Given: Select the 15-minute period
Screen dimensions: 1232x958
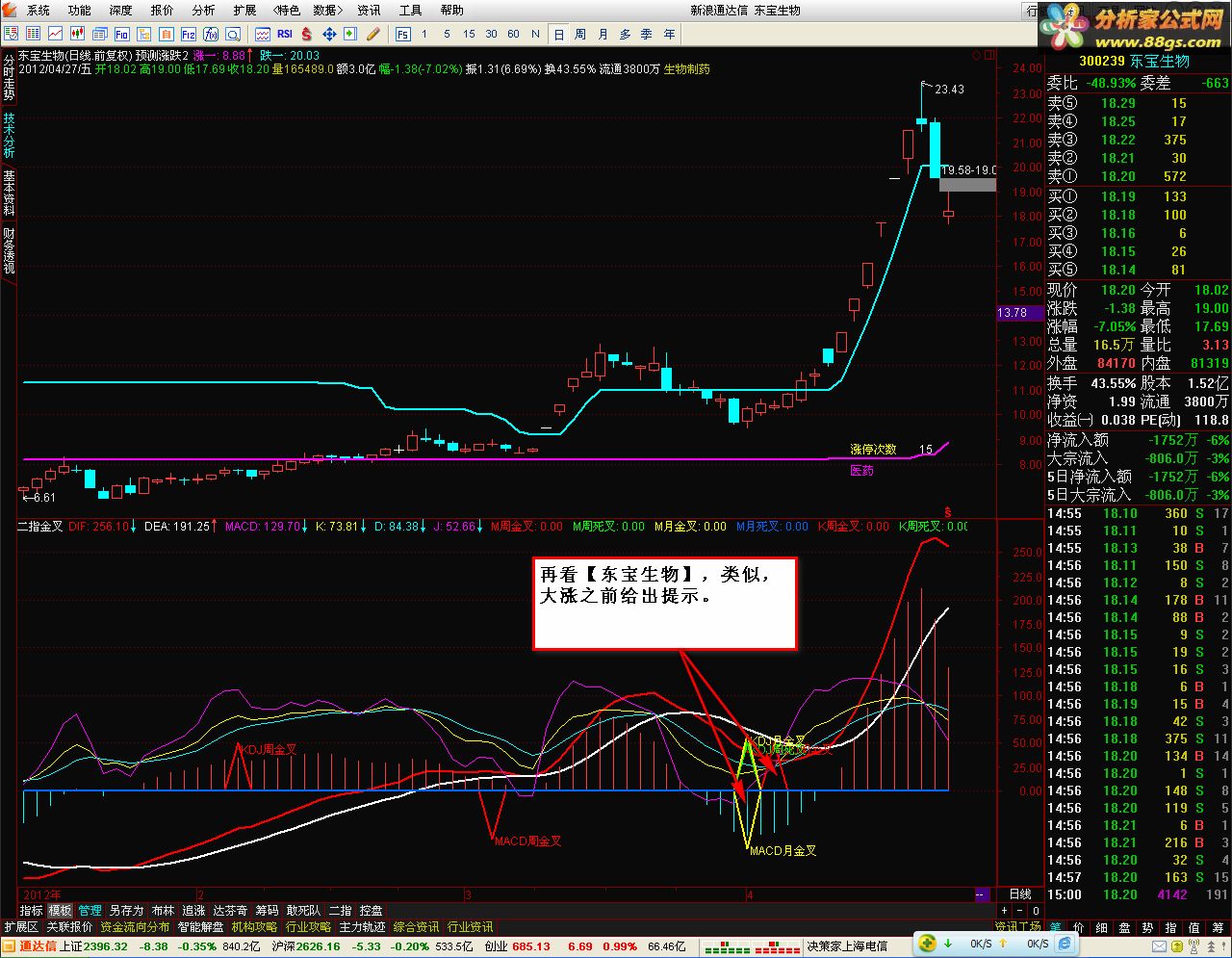Looking at the screenshot, I should click(x=469, y=34).
